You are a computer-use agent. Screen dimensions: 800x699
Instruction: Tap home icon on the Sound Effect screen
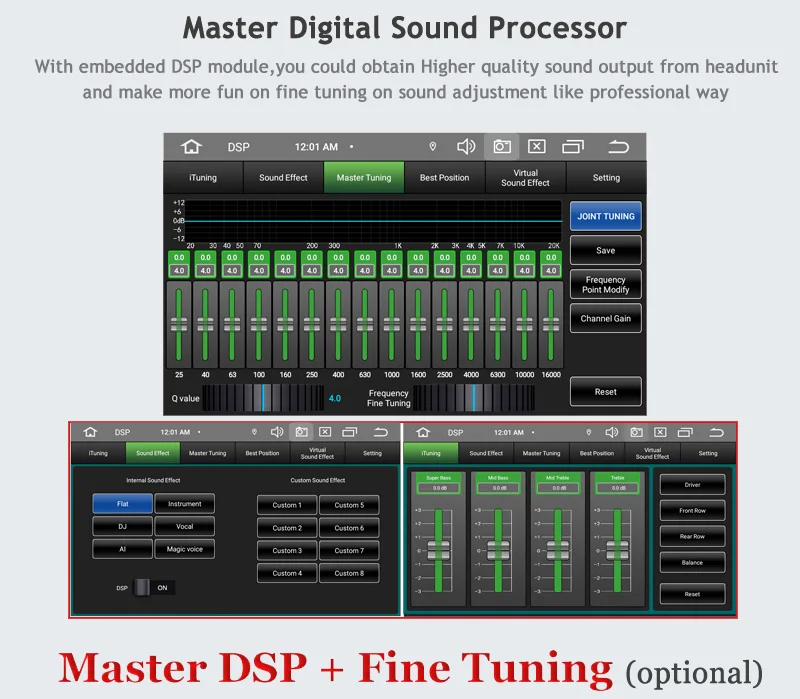[90, 432]
